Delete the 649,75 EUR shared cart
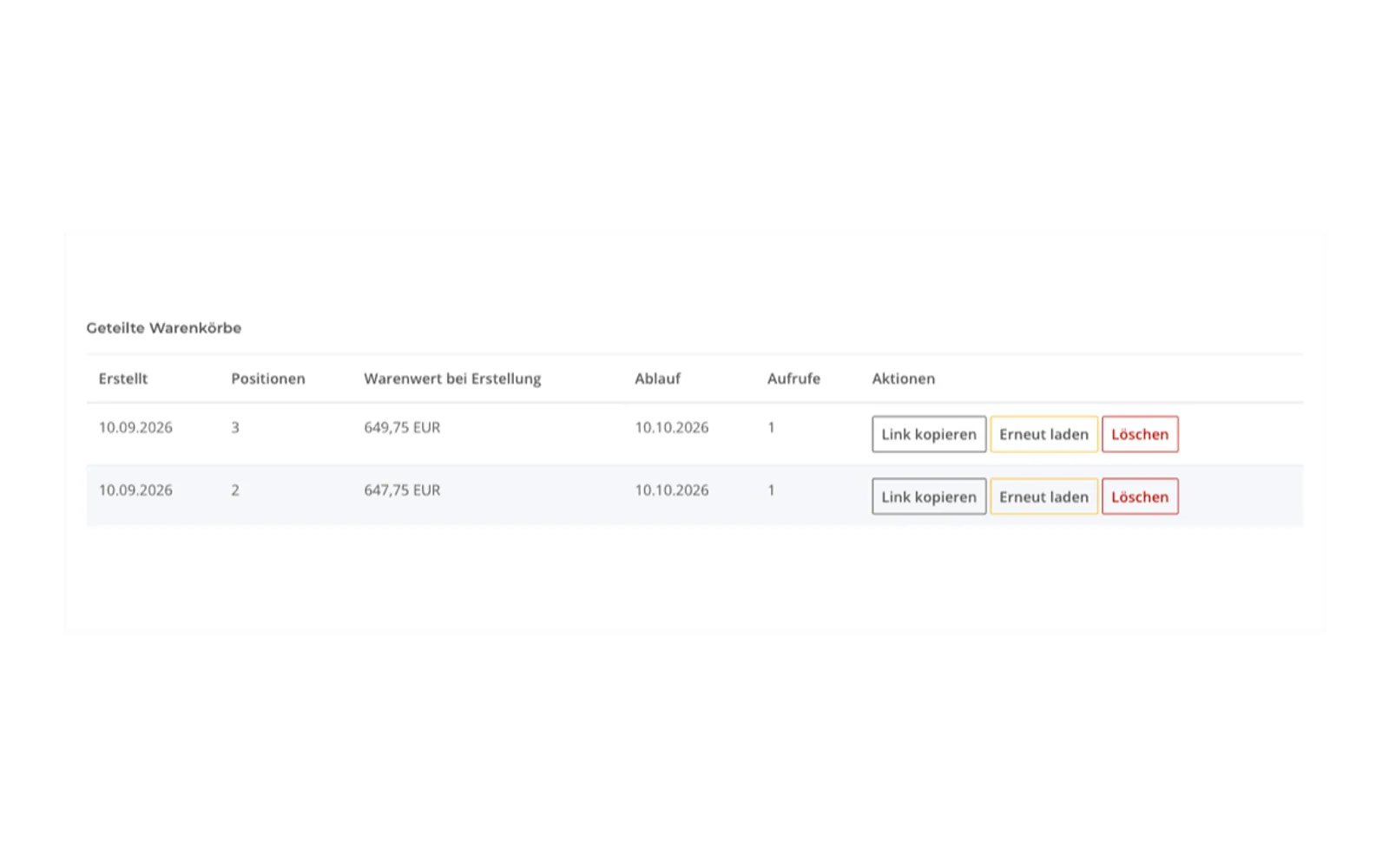The image size is (1389, 868). (x=1140, y=434)
